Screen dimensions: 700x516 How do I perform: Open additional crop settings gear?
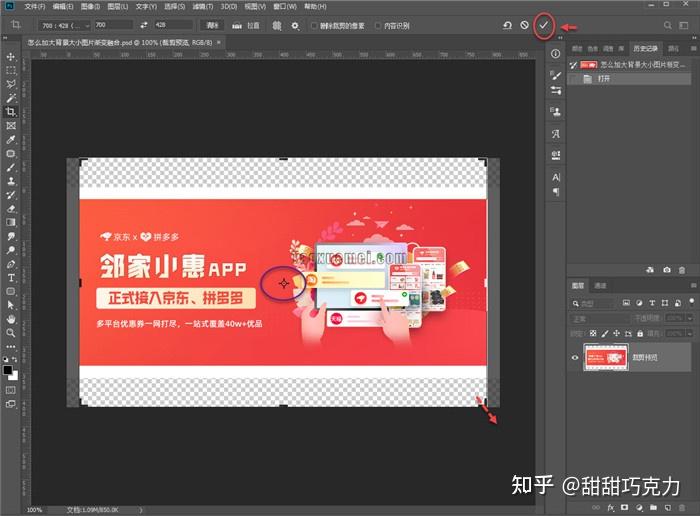click(x=295, y=26)
